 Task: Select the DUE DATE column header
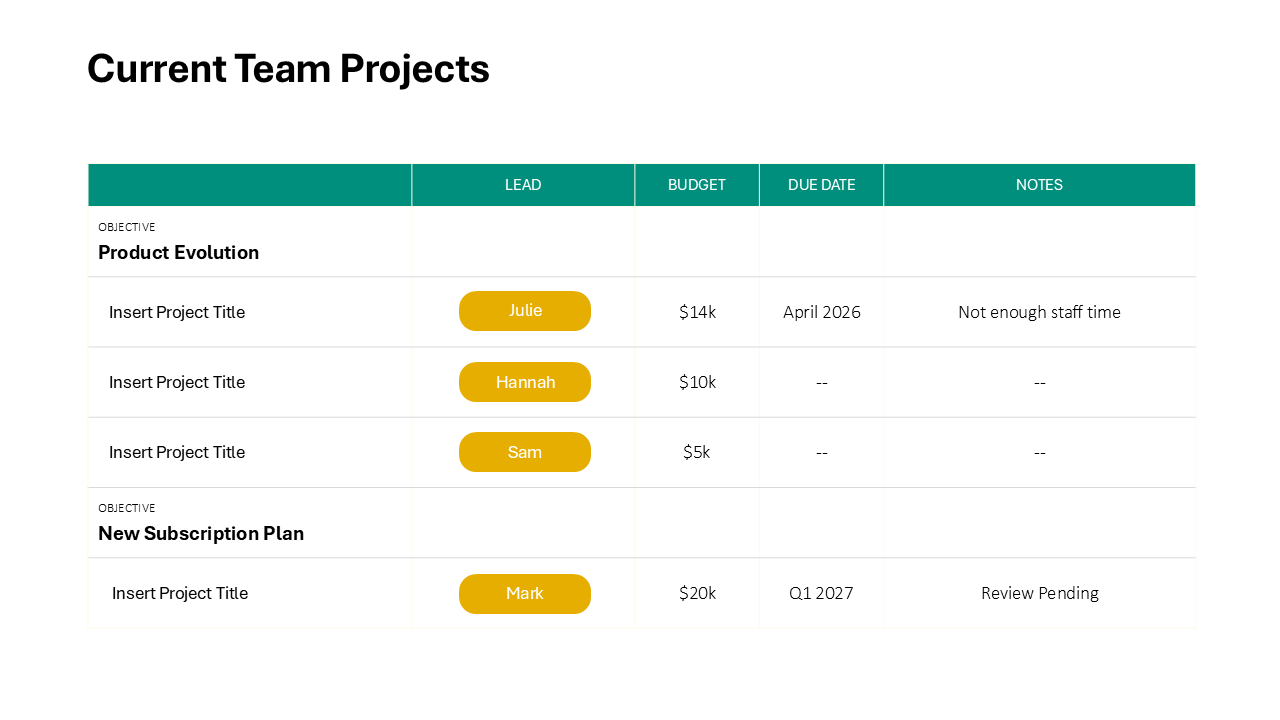coord(821,185)
